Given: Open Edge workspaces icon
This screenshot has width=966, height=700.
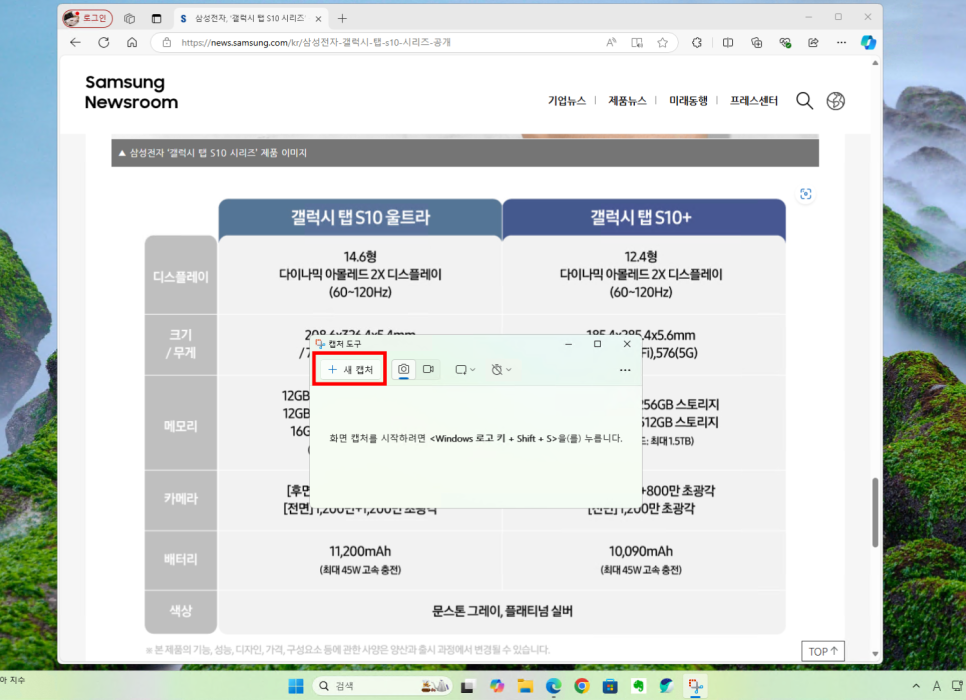Looking at the screenshot, I should 129,18.
